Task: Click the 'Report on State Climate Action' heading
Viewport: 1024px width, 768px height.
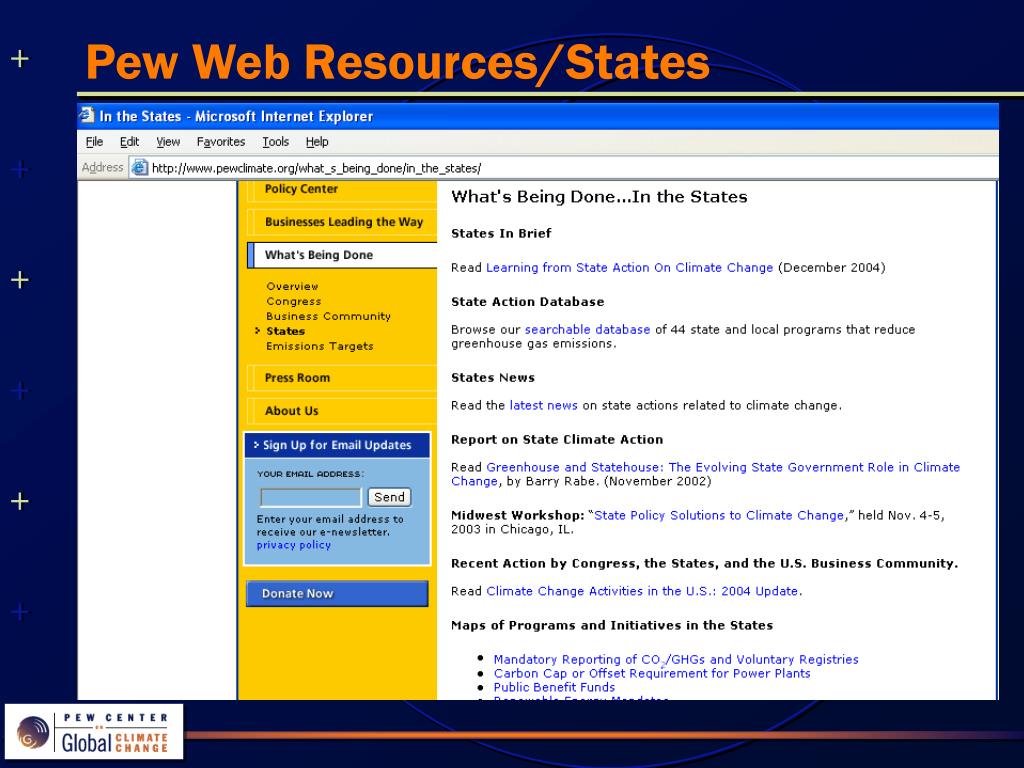Action: (557, 440)
